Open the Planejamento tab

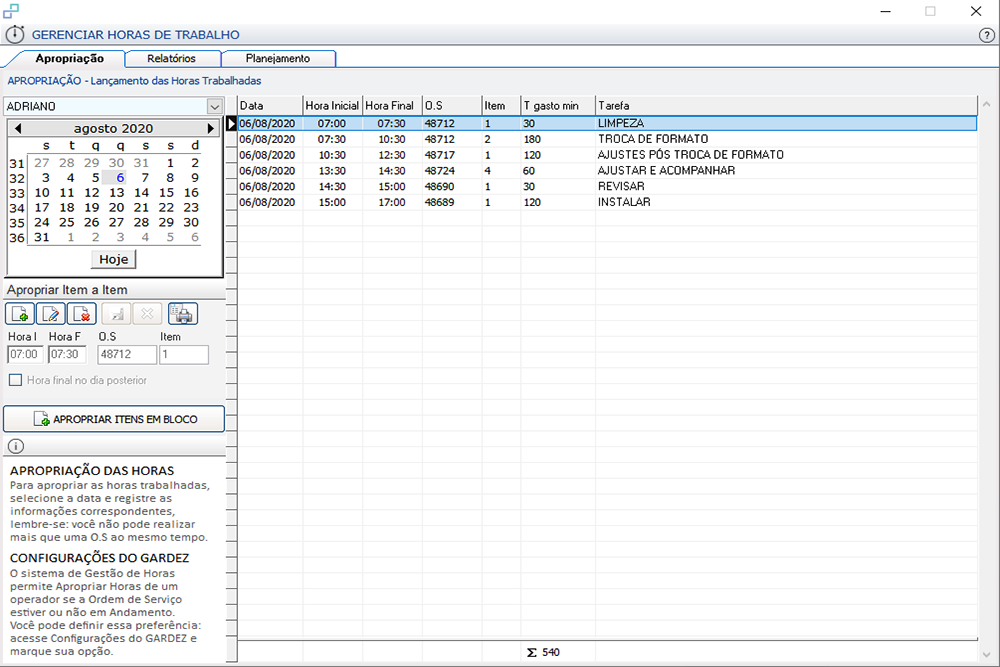tap(278, 59)
